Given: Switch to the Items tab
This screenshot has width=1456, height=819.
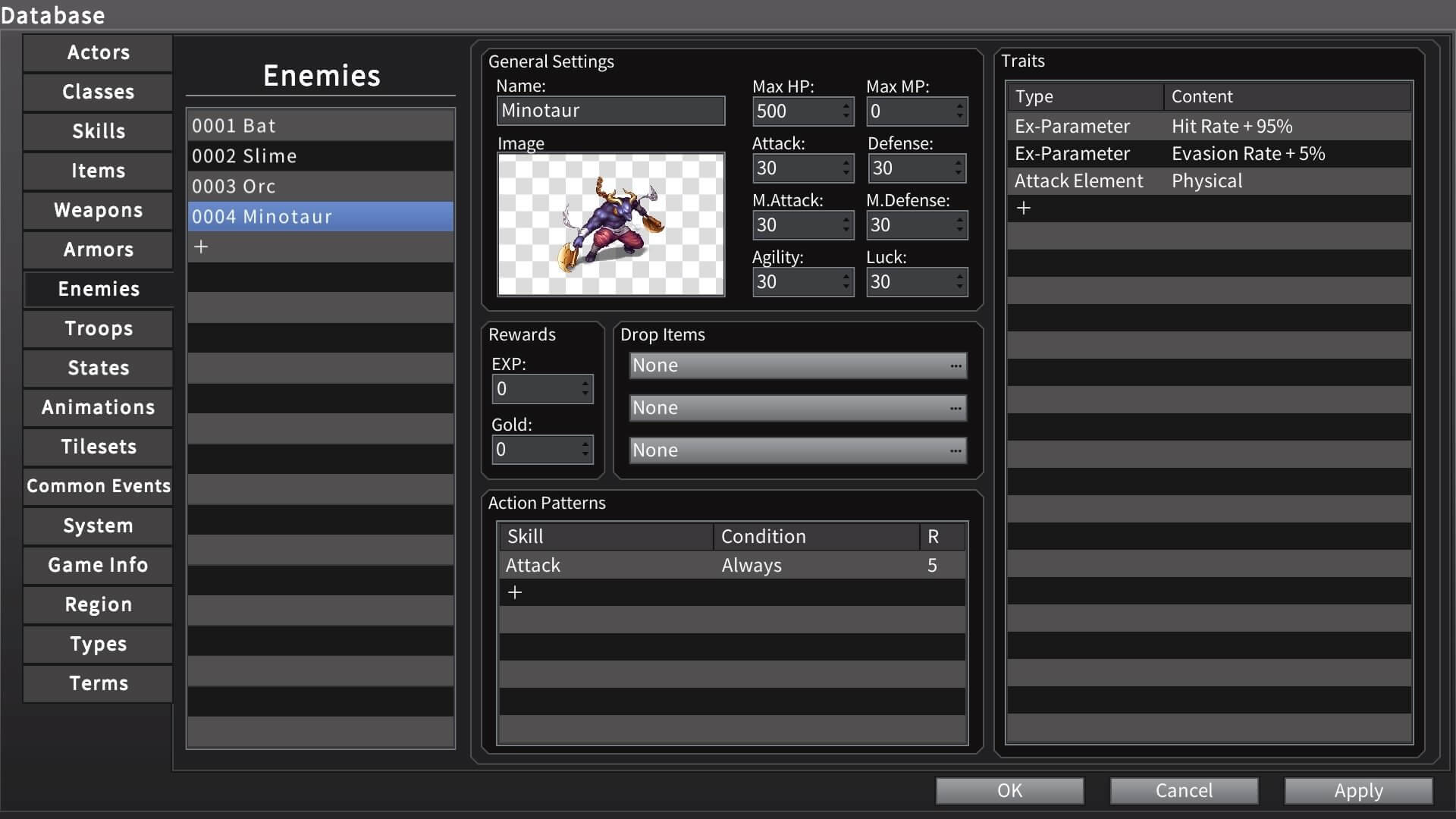Looking at the screenshot, I should tap(99, 171).
